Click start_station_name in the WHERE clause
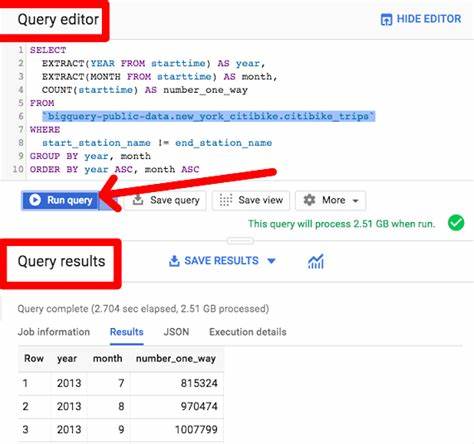 [x=96, y=143]
